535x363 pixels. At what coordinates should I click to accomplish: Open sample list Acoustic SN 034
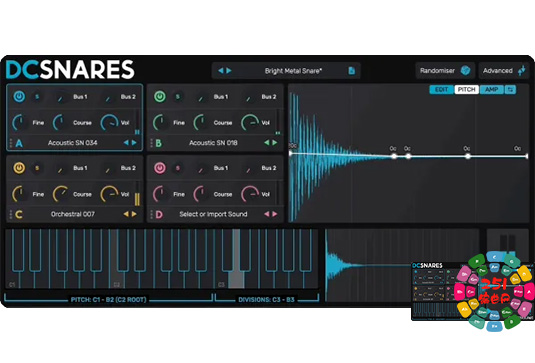pyautogui.click(x=73, y=143)
